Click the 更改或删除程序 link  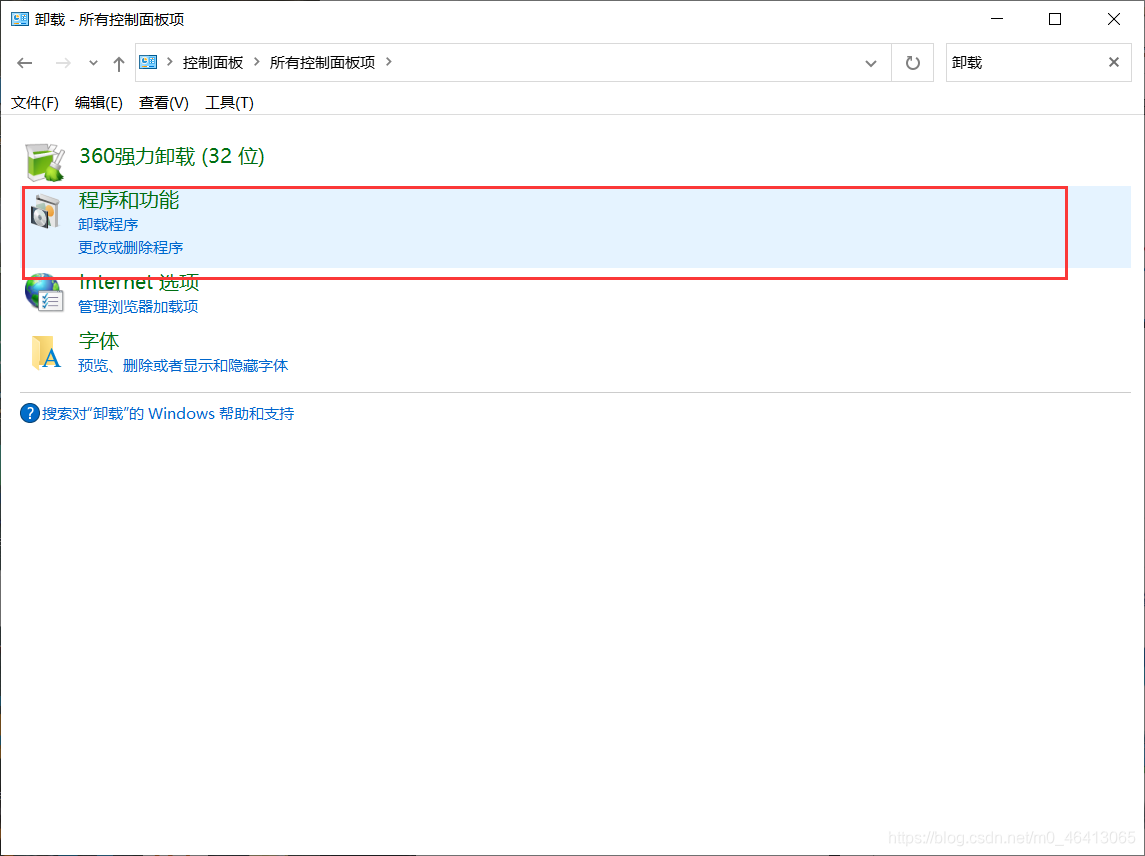tap(131, 248)
